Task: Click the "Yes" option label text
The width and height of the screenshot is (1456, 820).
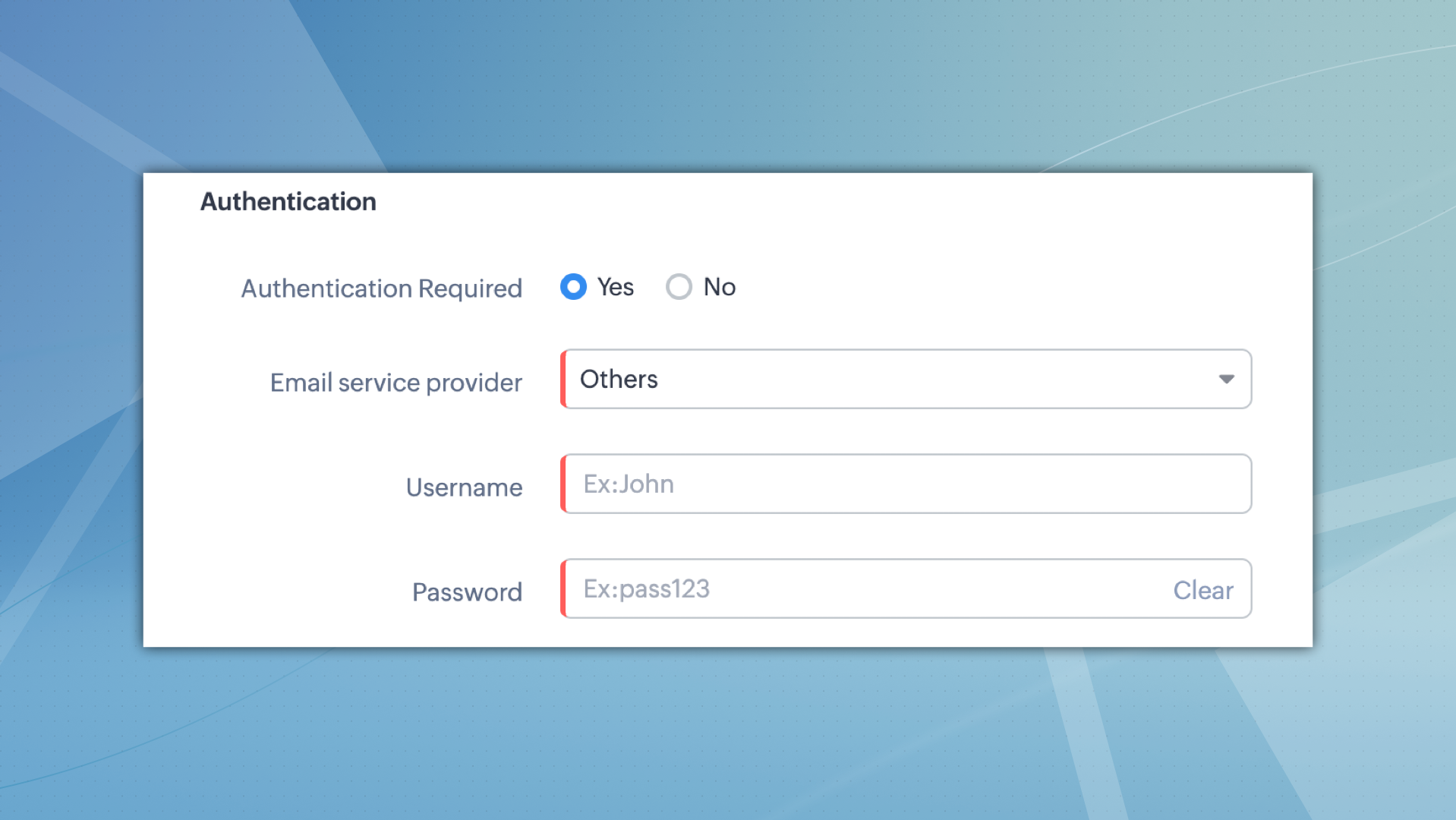Action: click(x=615, y=287)
